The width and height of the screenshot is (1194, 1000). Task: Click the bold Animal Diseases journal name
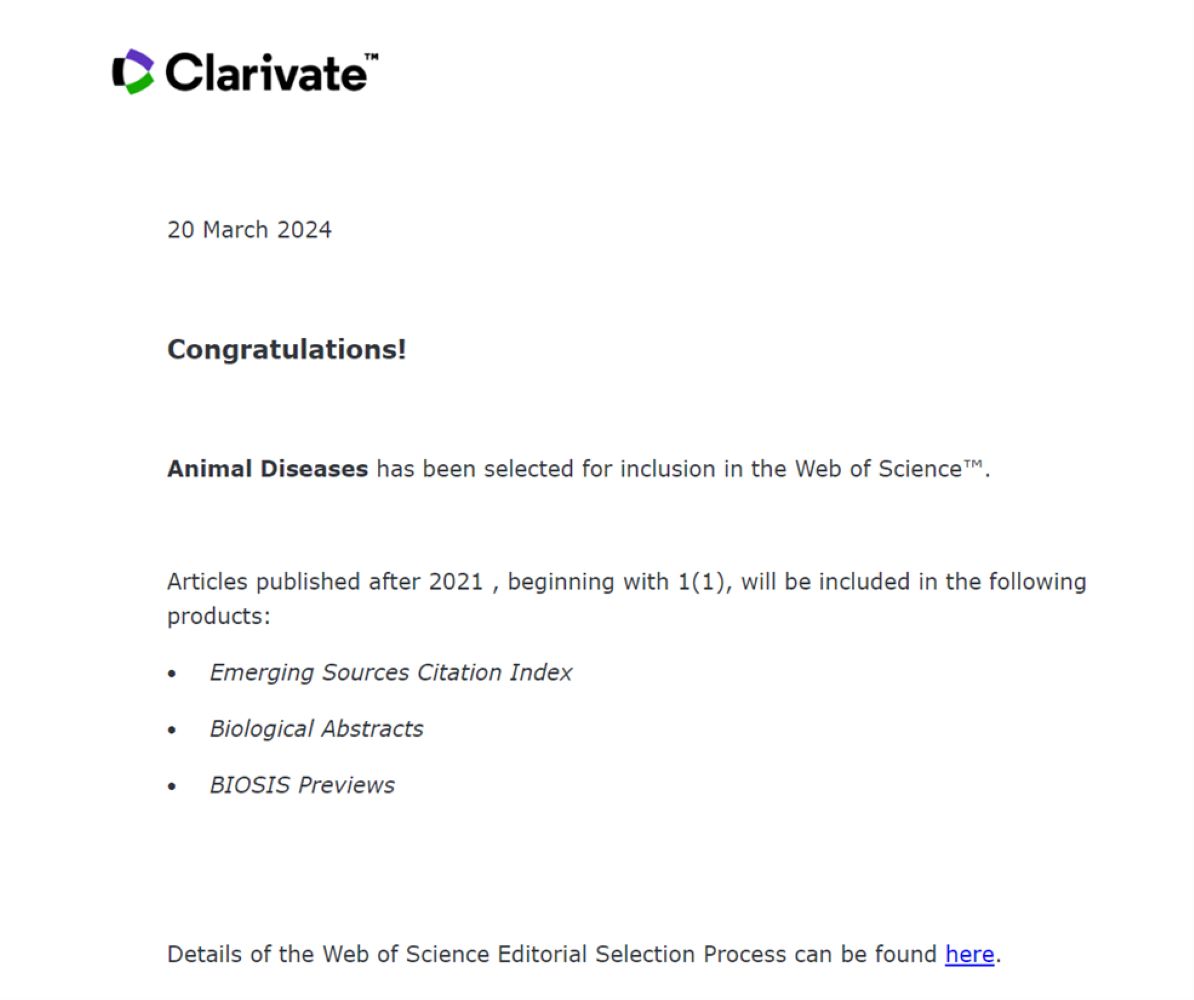pos(267,469)
